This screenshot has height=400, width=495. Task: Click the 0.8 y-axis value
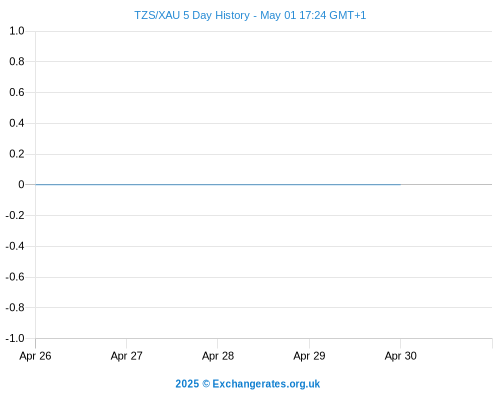pos(17,61)
